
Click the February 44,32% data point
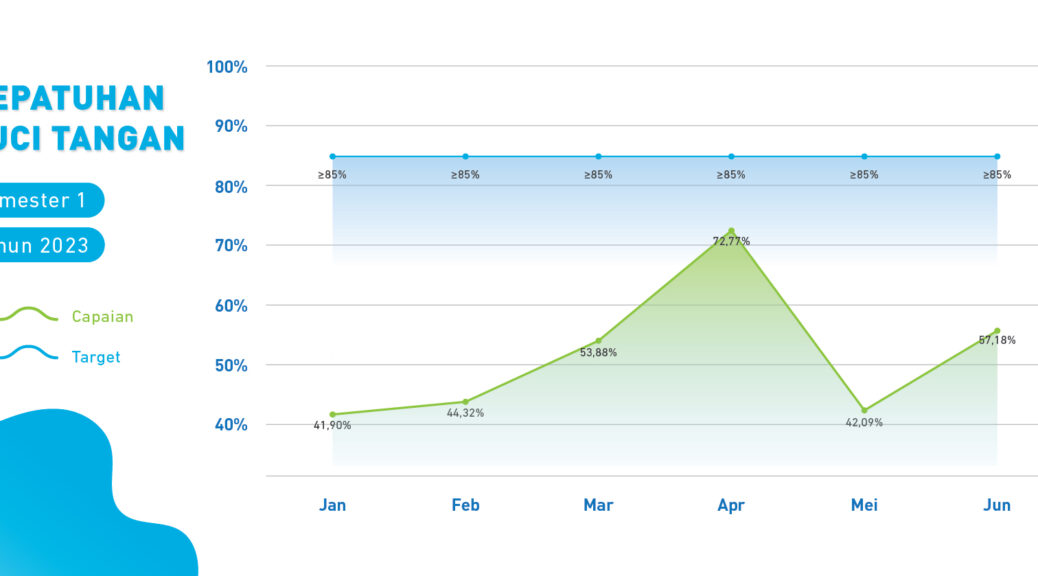[x=465, y=402]
